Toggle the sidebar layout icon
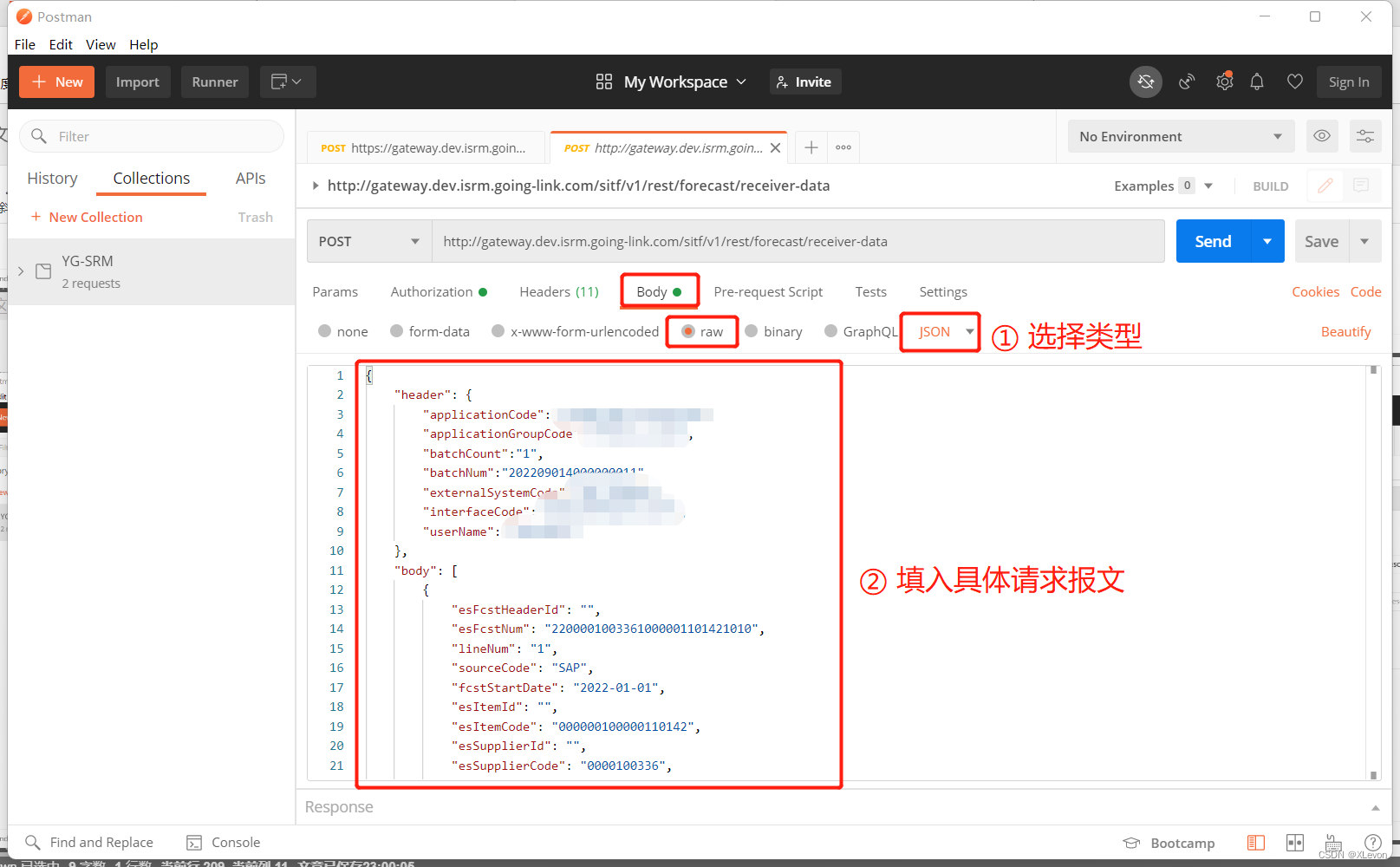Image resolution: width=1400 pixels, height=867 pixels. [x=1256, y=843]
